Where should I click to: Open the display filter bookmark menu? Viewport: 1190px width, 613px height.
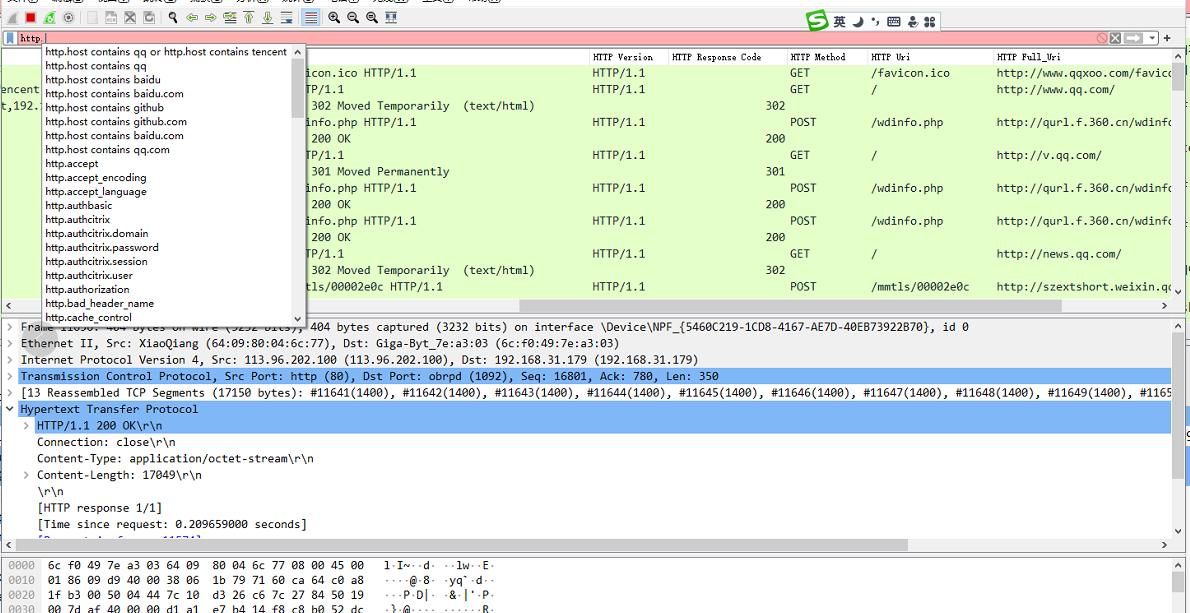(10, 38)
